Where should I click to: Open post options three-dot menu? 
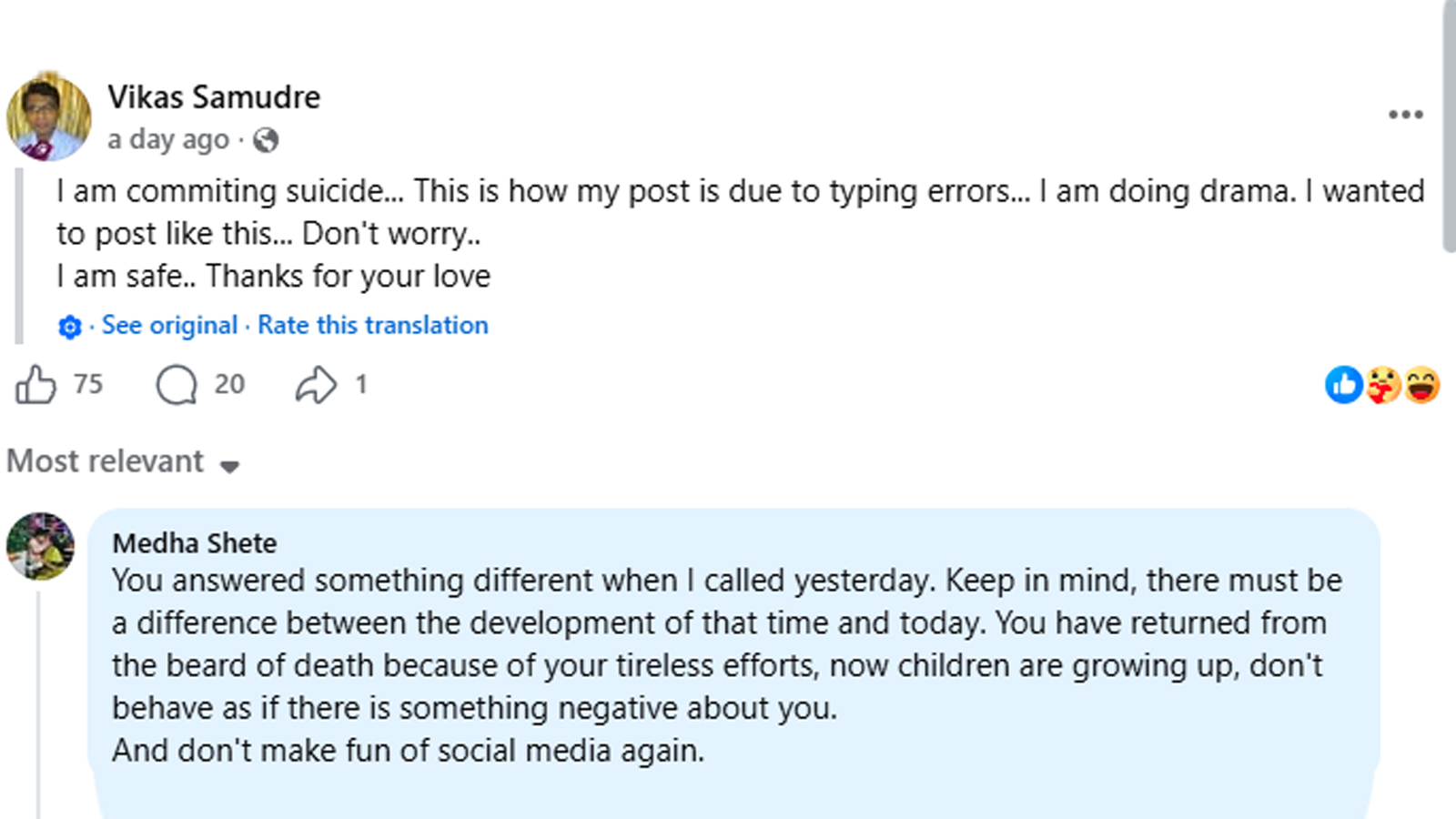pyautogui.click(x=1406, y=115)
